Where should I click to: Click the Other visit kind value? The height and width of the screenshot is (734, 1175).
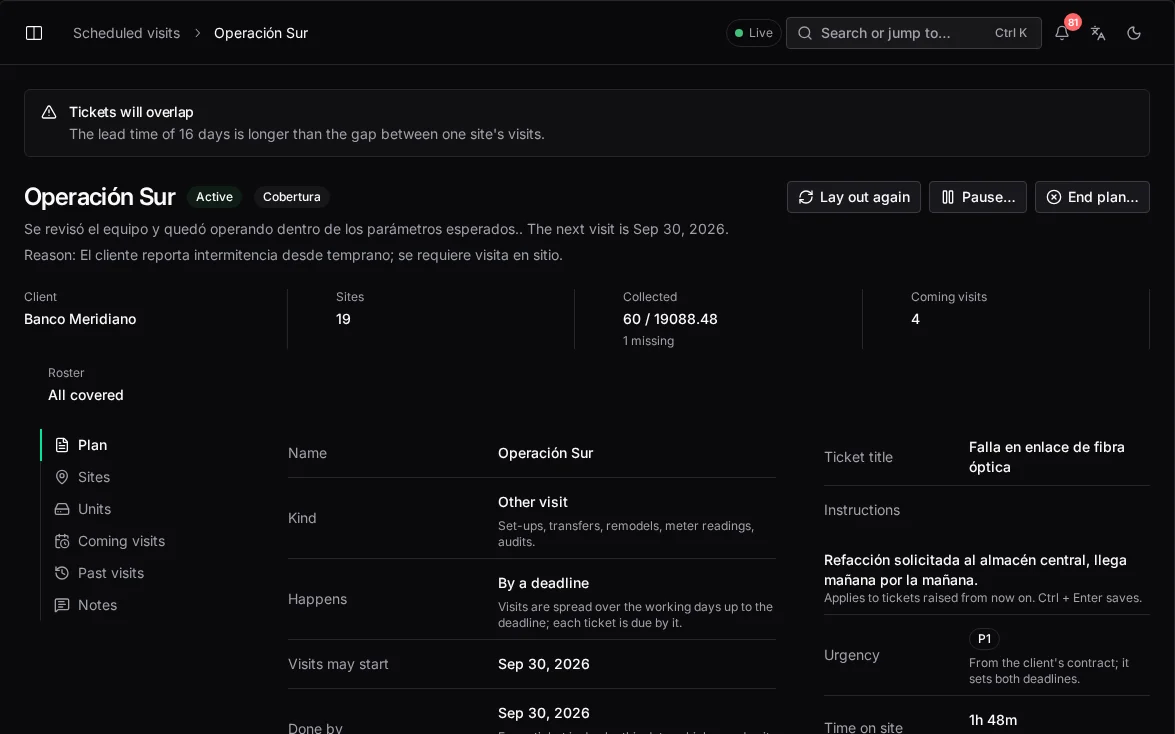533,502
